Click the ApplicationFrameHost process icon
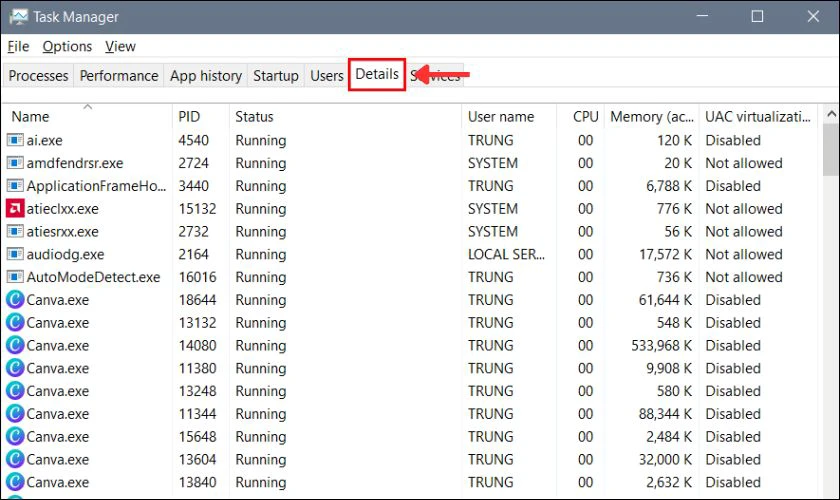 coord(15,186)
